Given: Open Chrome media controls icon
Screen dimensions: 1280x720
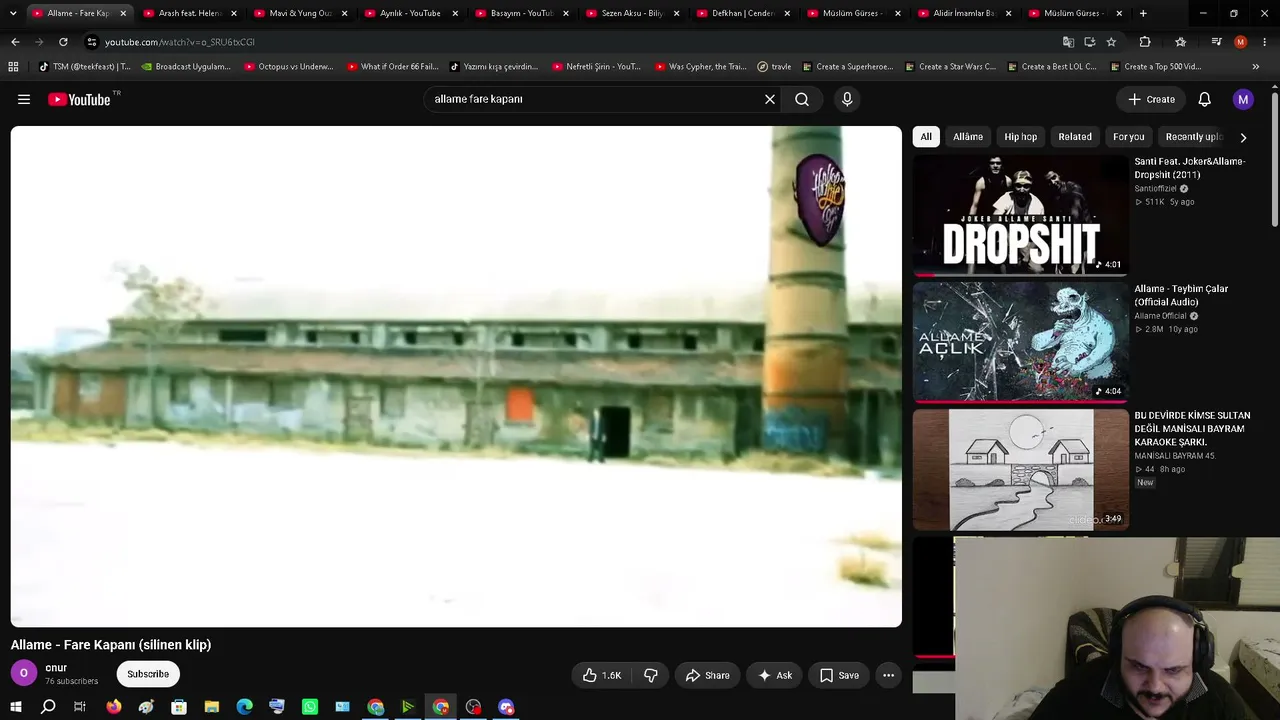Looking at the screenshot, I should [1216, 42].
